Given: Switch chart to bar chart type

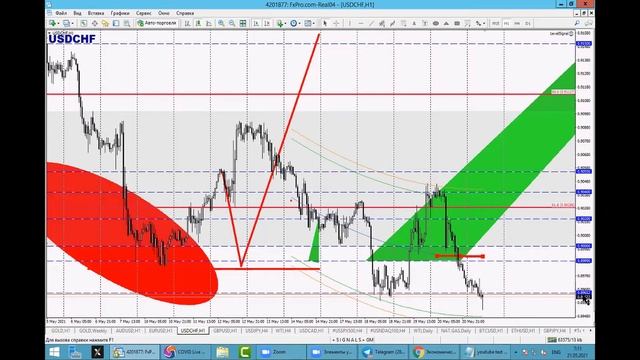Looking at the screenshot, I should tap(187, 23).
